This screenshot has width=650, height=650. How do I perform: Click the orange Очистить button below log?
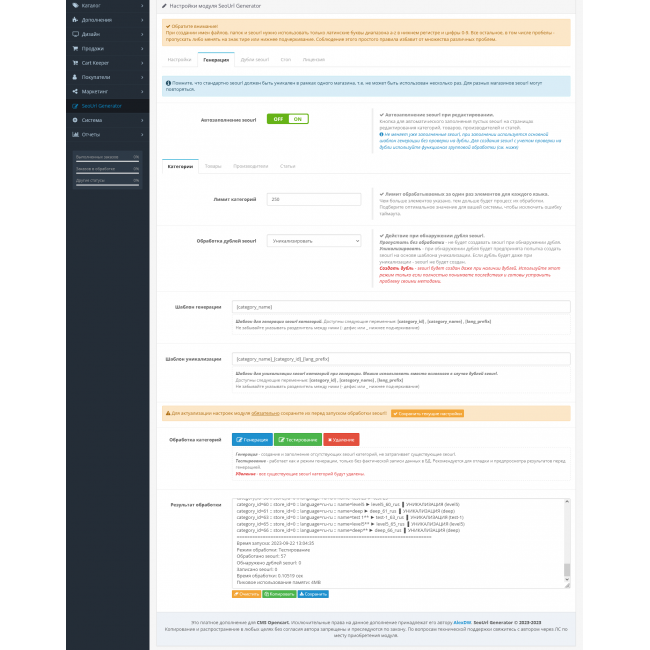click(247, 593)
